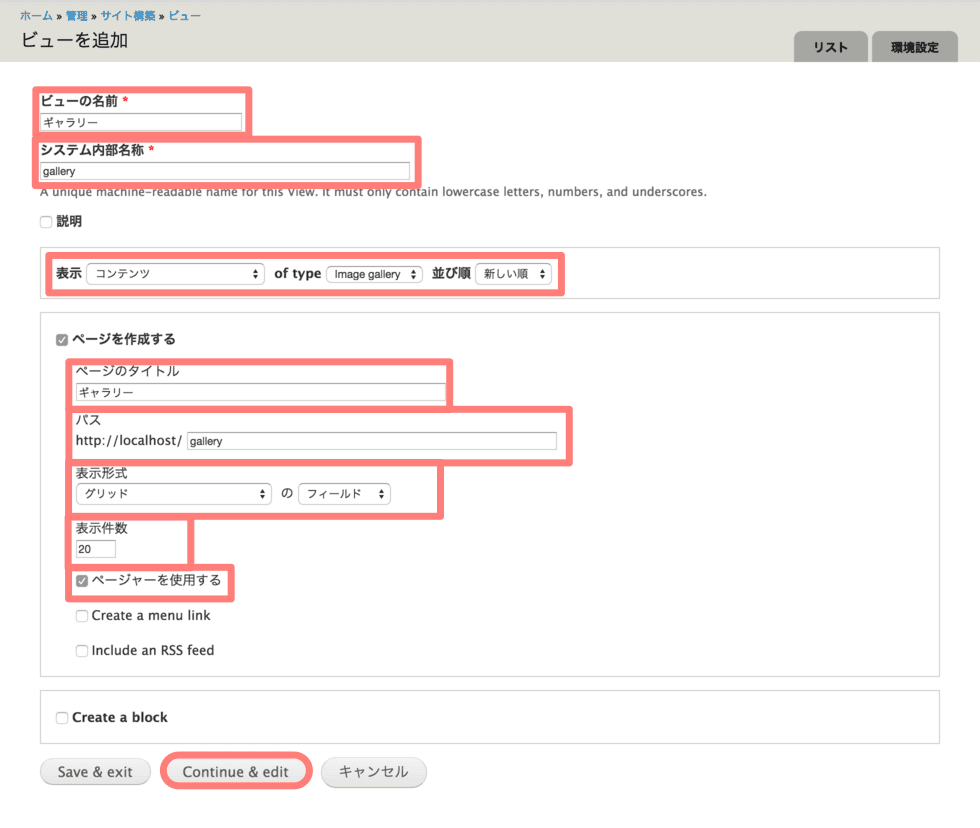
Task: Click the Save & exit button
Action: [x=95, y=772]
